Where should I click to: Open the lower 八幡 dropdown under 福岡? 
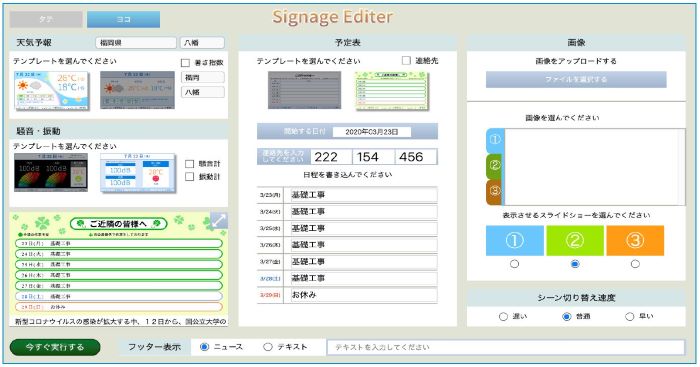click(203, 92)
